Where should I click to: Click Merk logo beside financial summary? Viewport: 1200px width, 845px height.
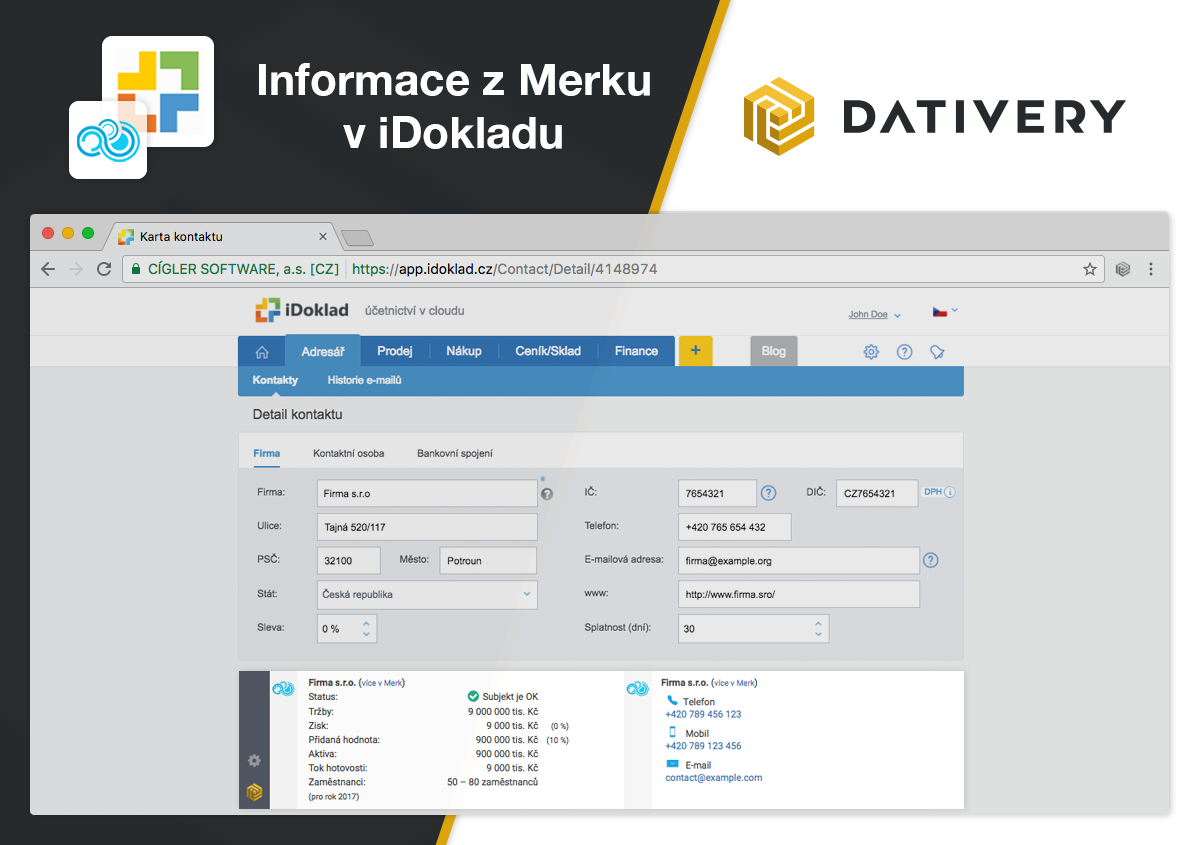pyautogui.click(x=283, y=689)
